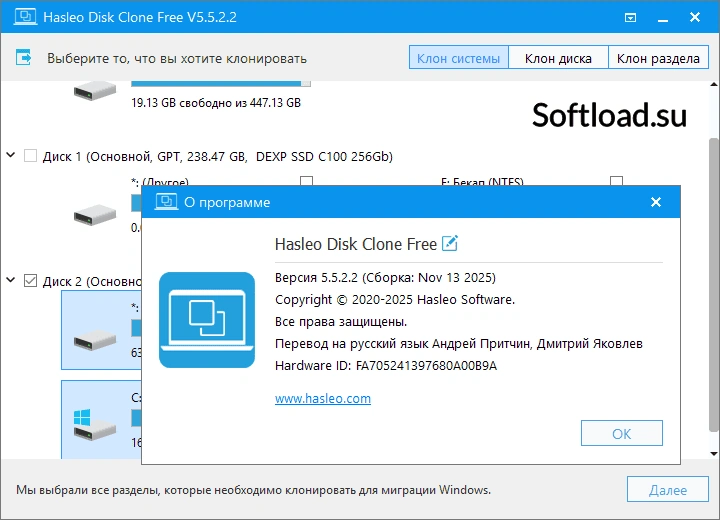Close the О программе dialog
The height and width of the screenshot is (520, 720).
[656, 202]
